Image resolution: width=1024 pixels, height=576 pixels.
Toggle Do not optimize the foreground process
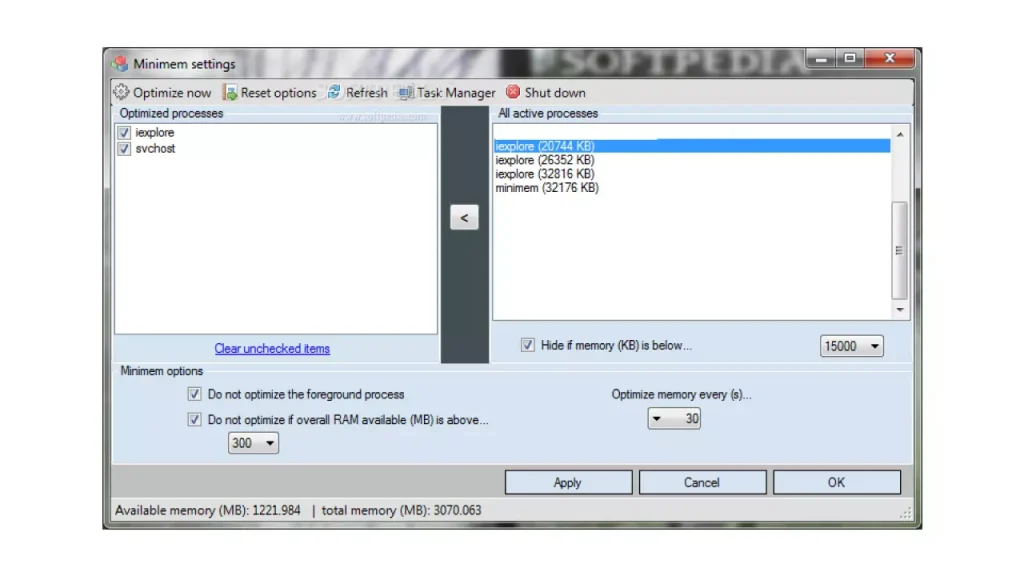click(194, 394)
